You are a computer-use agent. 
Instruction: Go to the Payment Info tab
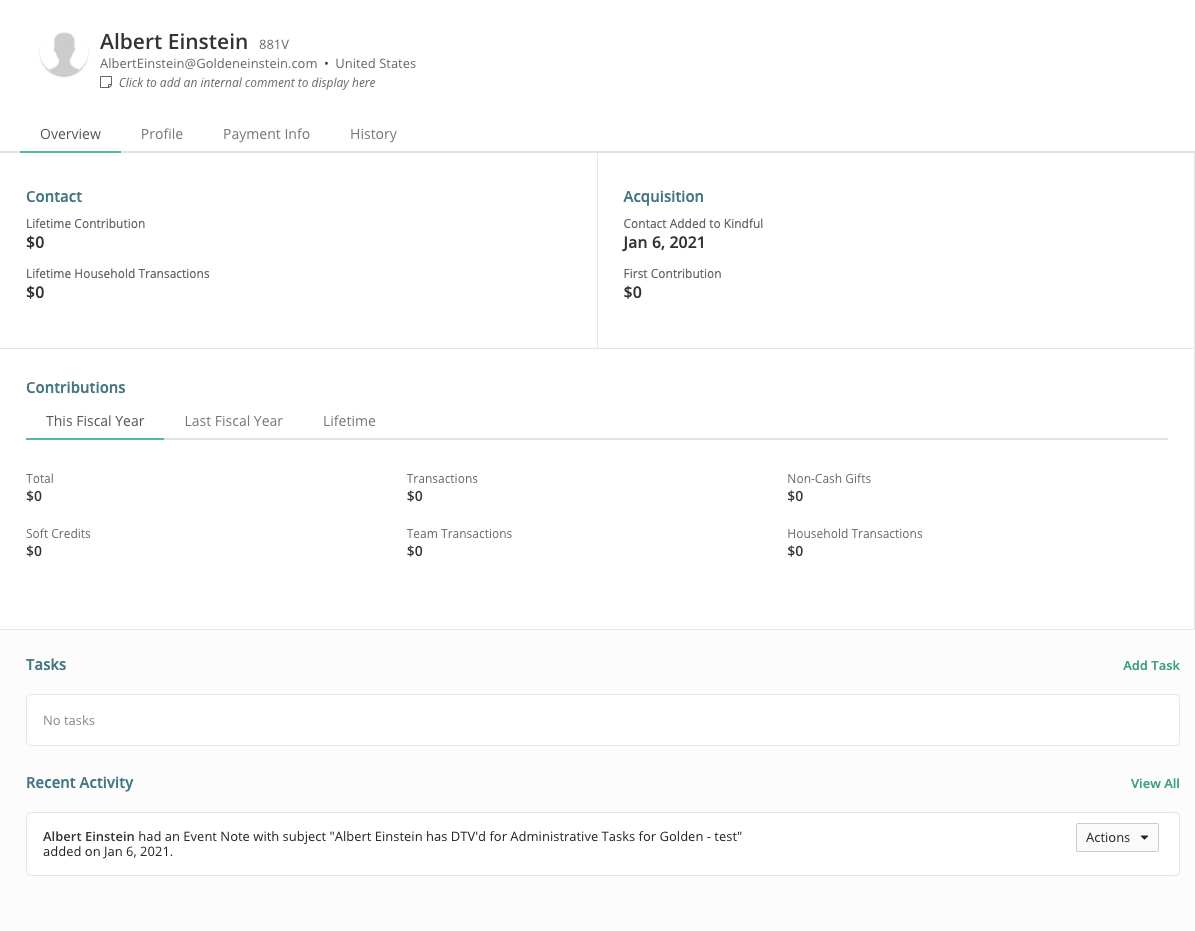click(x=266, y=134)
